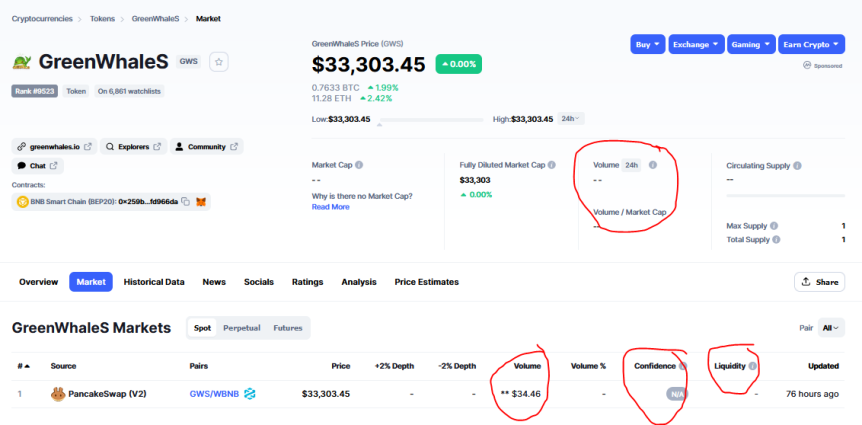Click the Total Supply info icon
The height and width of the screenshot is (425, 862).
pyautogui.click(x=776, y=240)
